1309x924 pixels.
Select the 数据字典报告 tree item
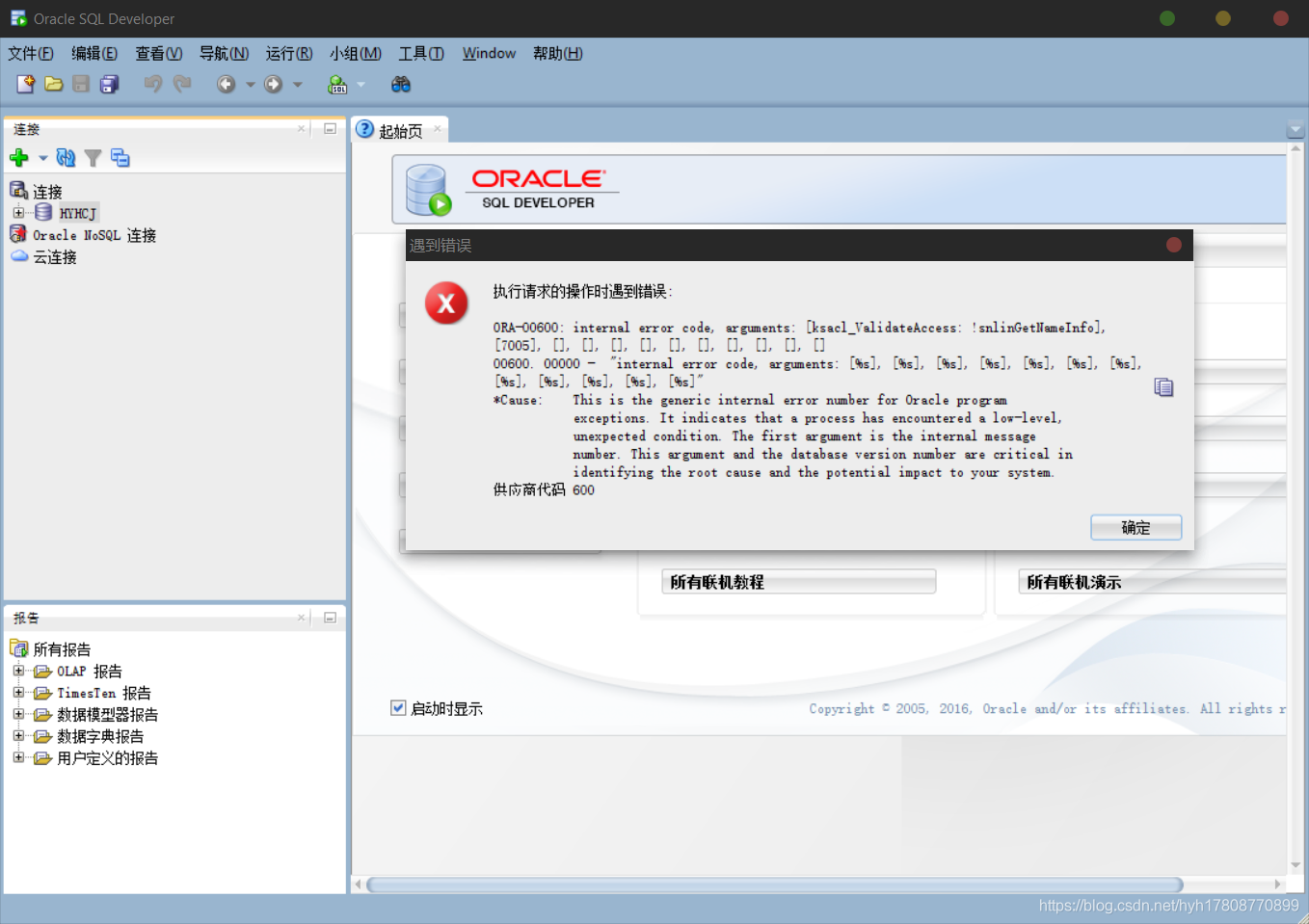tap(100, 736)
